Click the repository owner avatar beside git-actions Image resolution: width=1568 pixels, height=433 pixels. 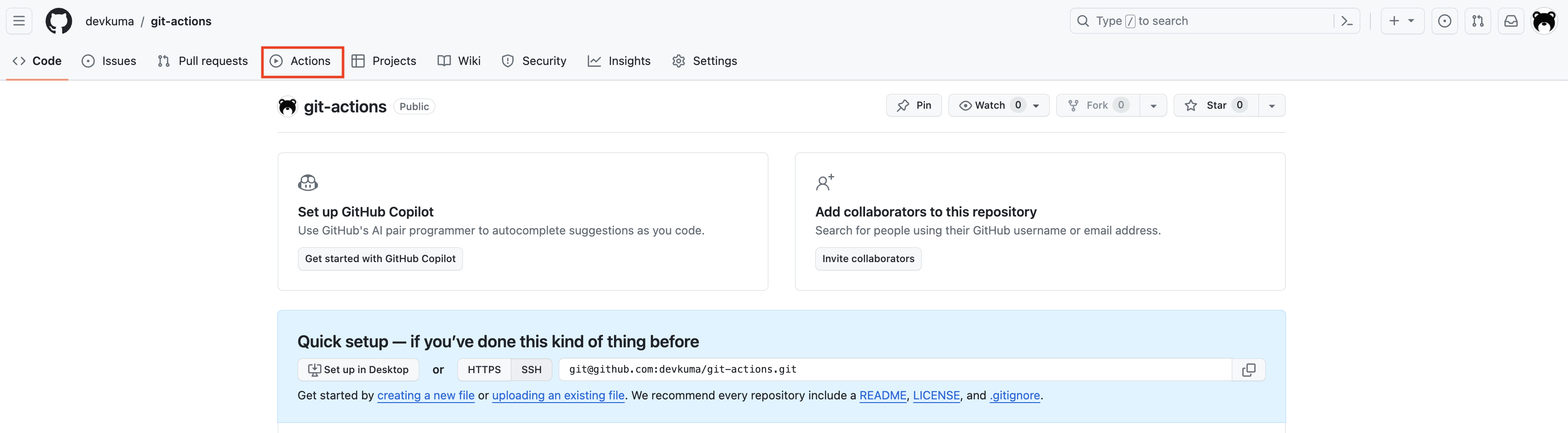pyautogui.click(x=287, y=106)
